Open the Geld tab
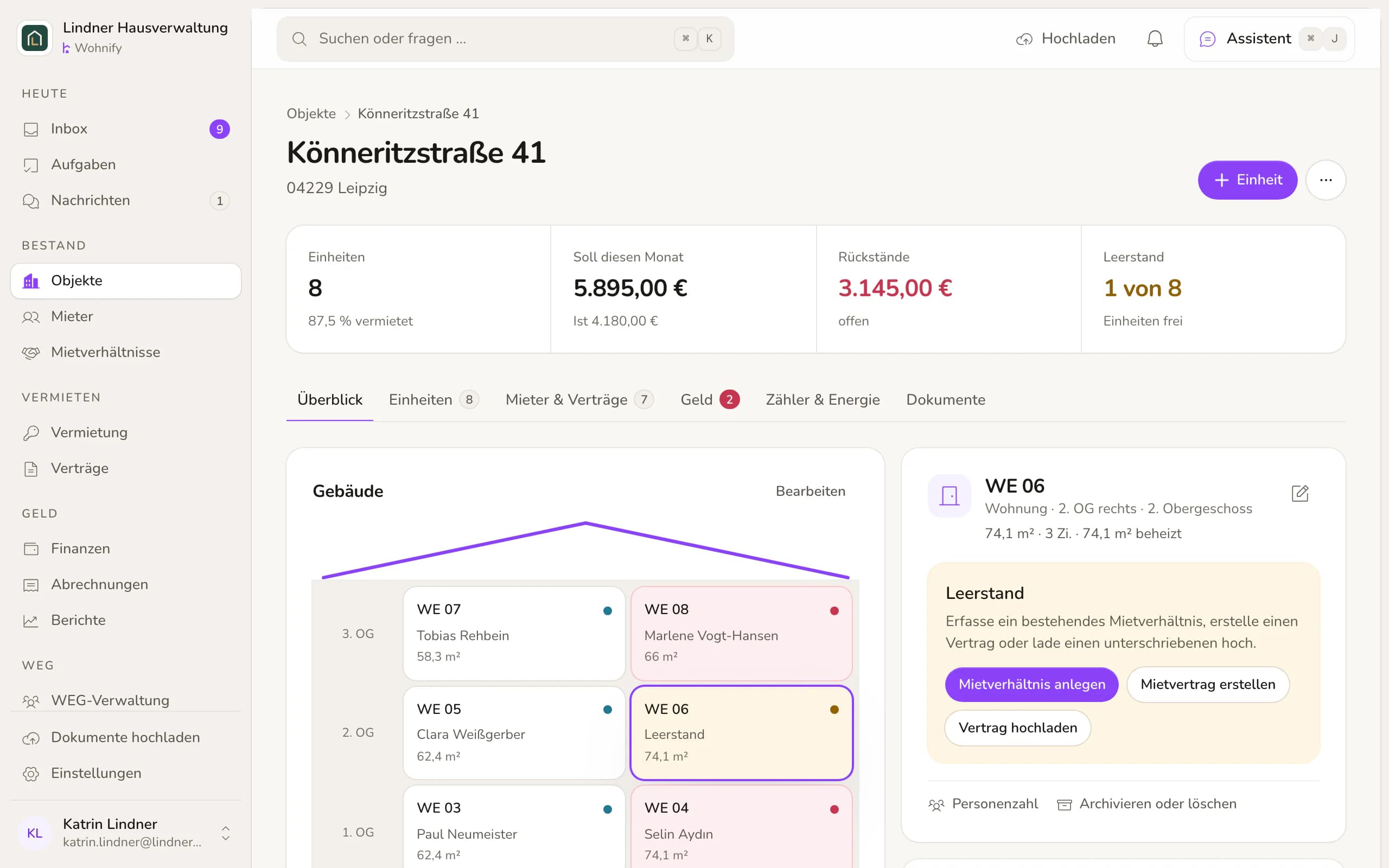Image resolution: width=1389 pixels, height=868 pixels. tap(710, 400)
